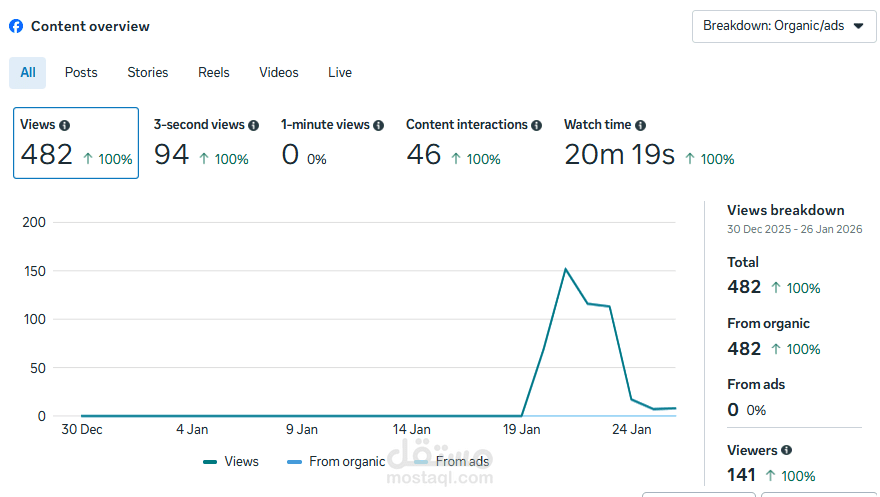Switch to the Stories tab
The height and width of the screenshot is (497, 880).
[148, 73]
